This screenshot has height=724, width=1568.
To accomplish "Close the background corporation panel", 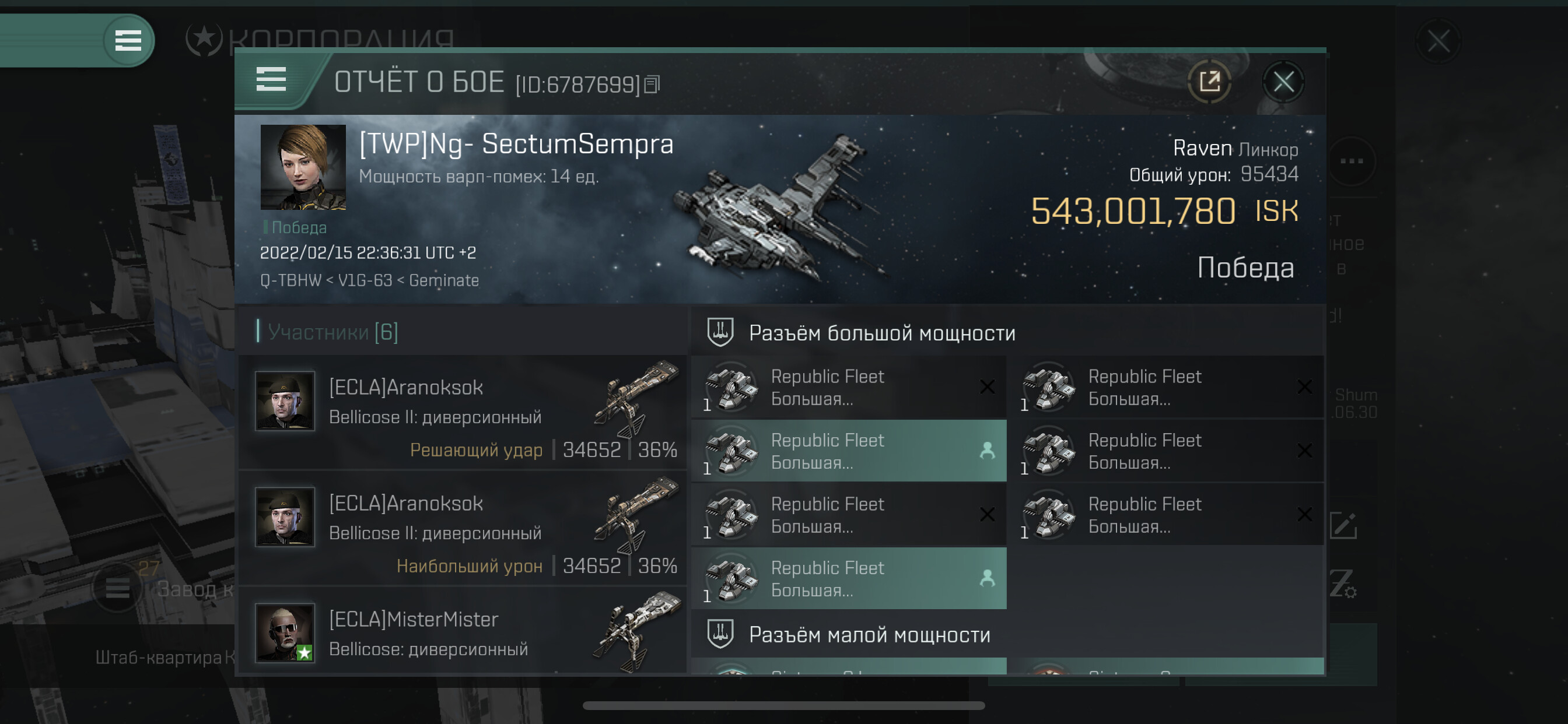I will click(x=1438, y=41).
